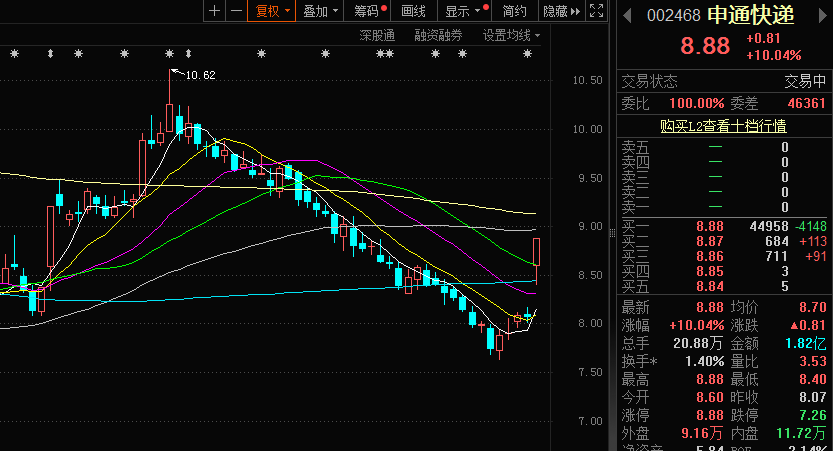Open the 筹码 chip distribution panel
This screenshot has height=451, width=833.
pyautogui.click(x=367, y=11)
